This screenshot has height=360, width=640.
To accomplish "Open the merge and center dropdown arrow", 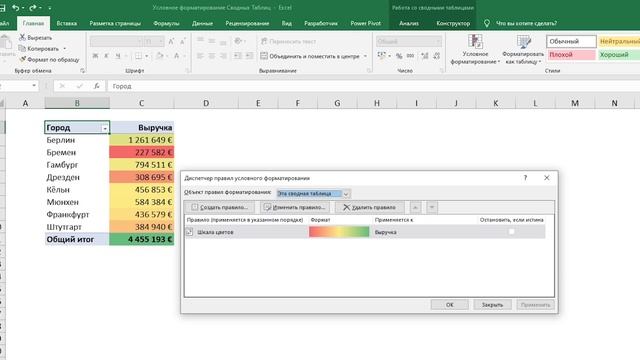I will coord(365,56).
